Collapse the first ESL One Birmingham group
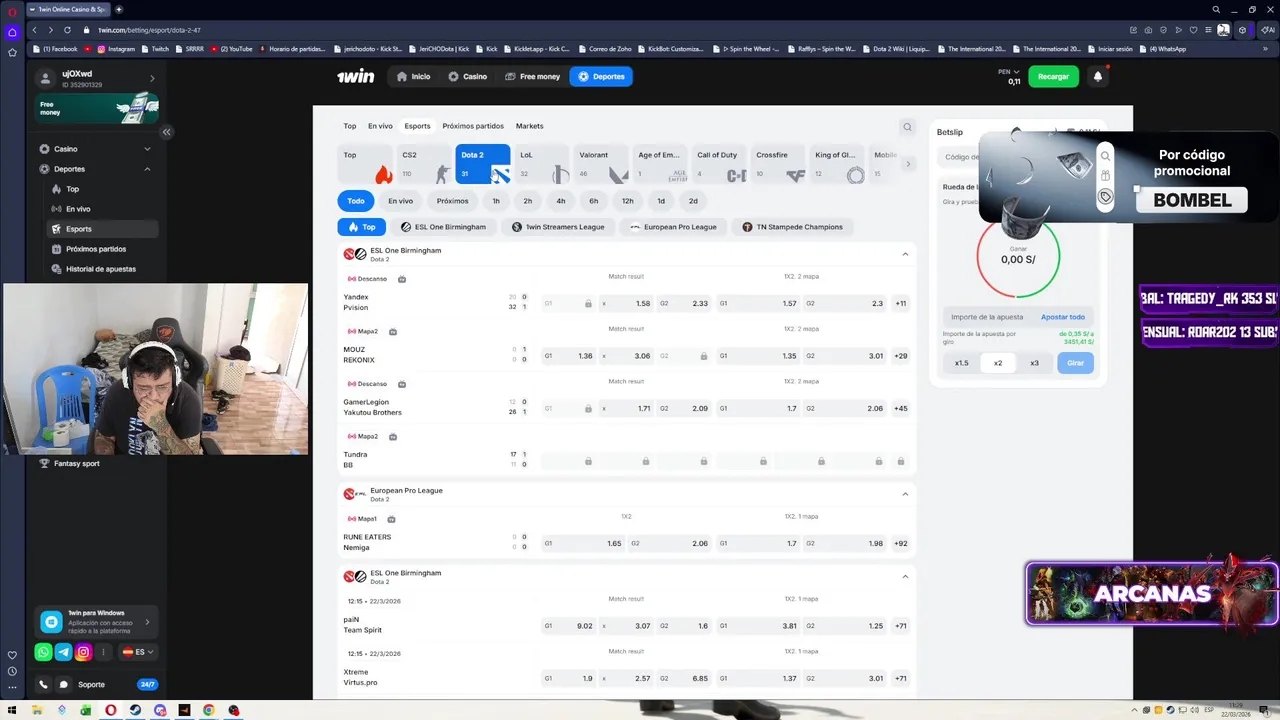 point(905,254)
